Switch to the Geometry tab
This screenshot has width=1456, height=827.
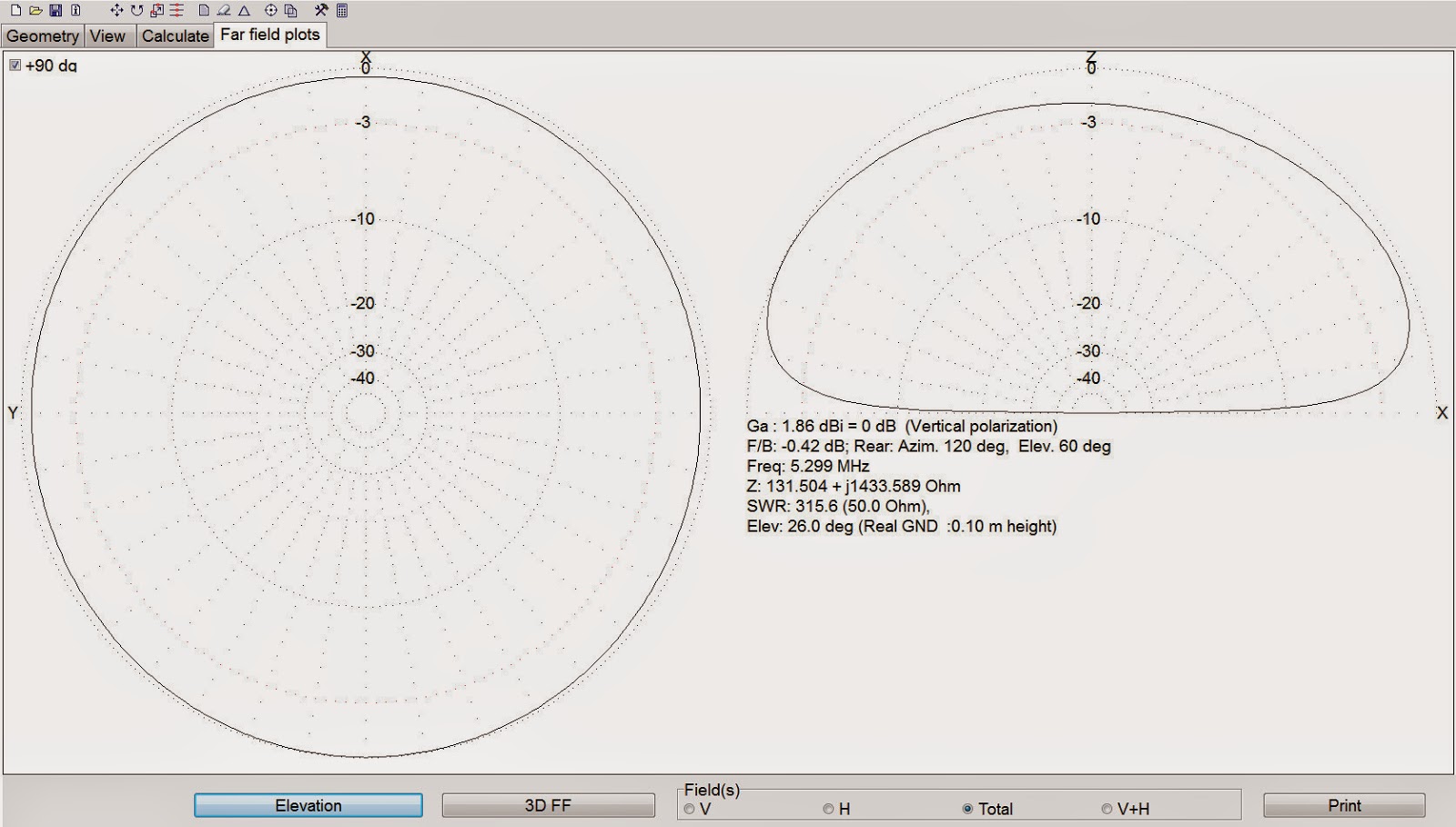click(43, 36)
